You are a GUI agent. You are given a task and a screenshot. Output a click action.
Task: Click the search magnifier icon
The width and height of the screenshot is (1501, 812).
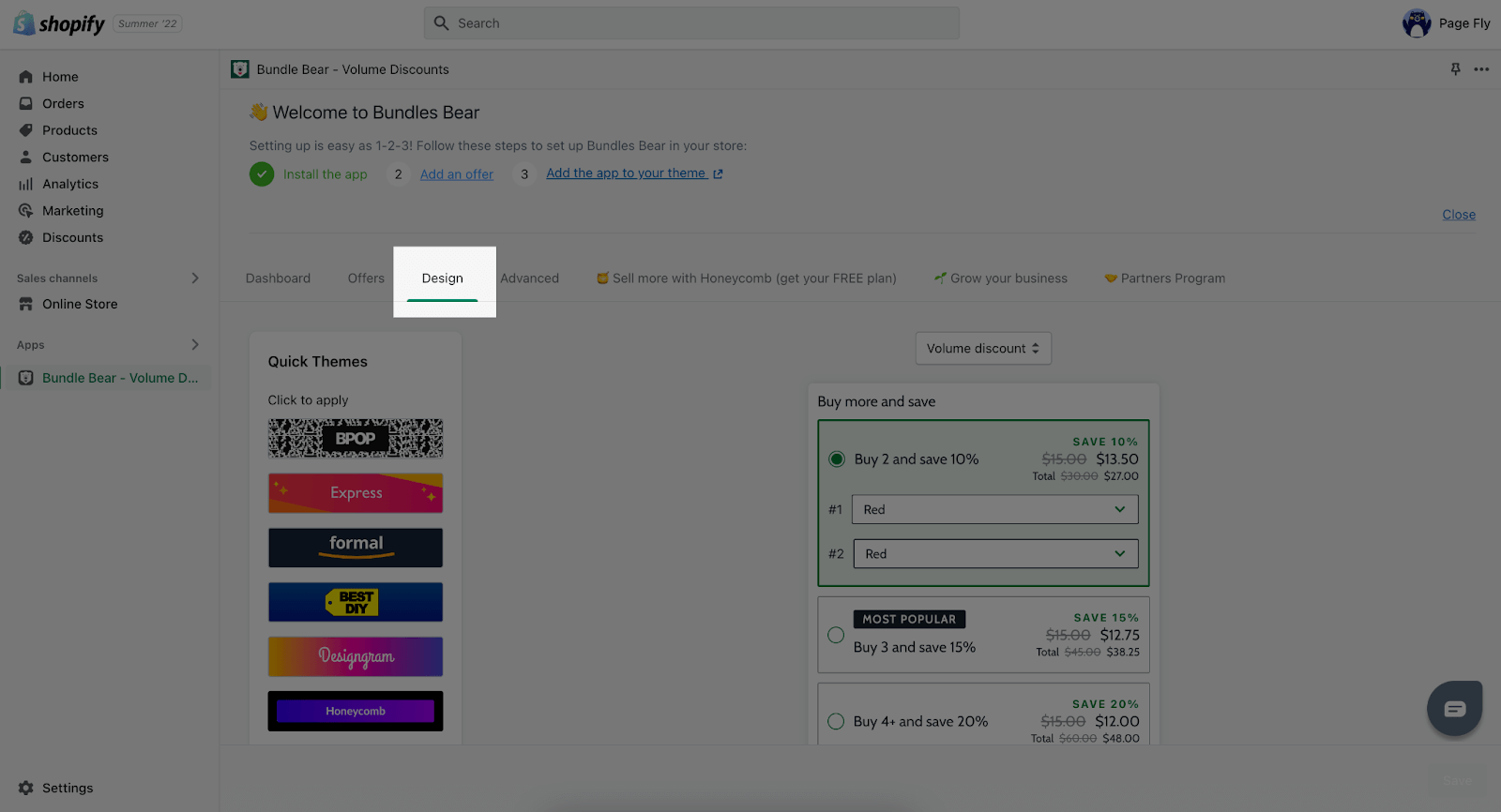point(442,23)
